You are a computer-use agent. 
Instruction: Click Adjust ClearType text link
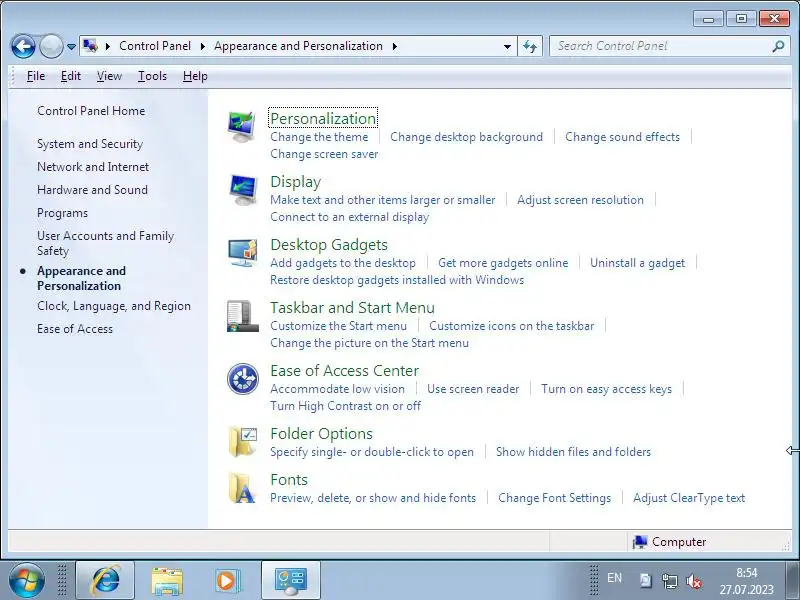pos(689,498)
